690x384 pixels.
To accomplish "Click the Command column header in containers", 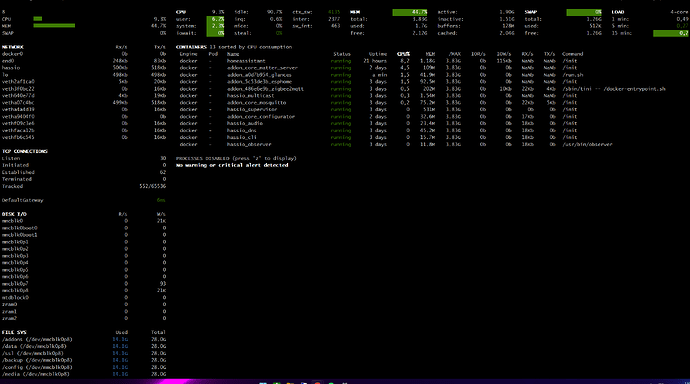I will (x=573, y=54).
